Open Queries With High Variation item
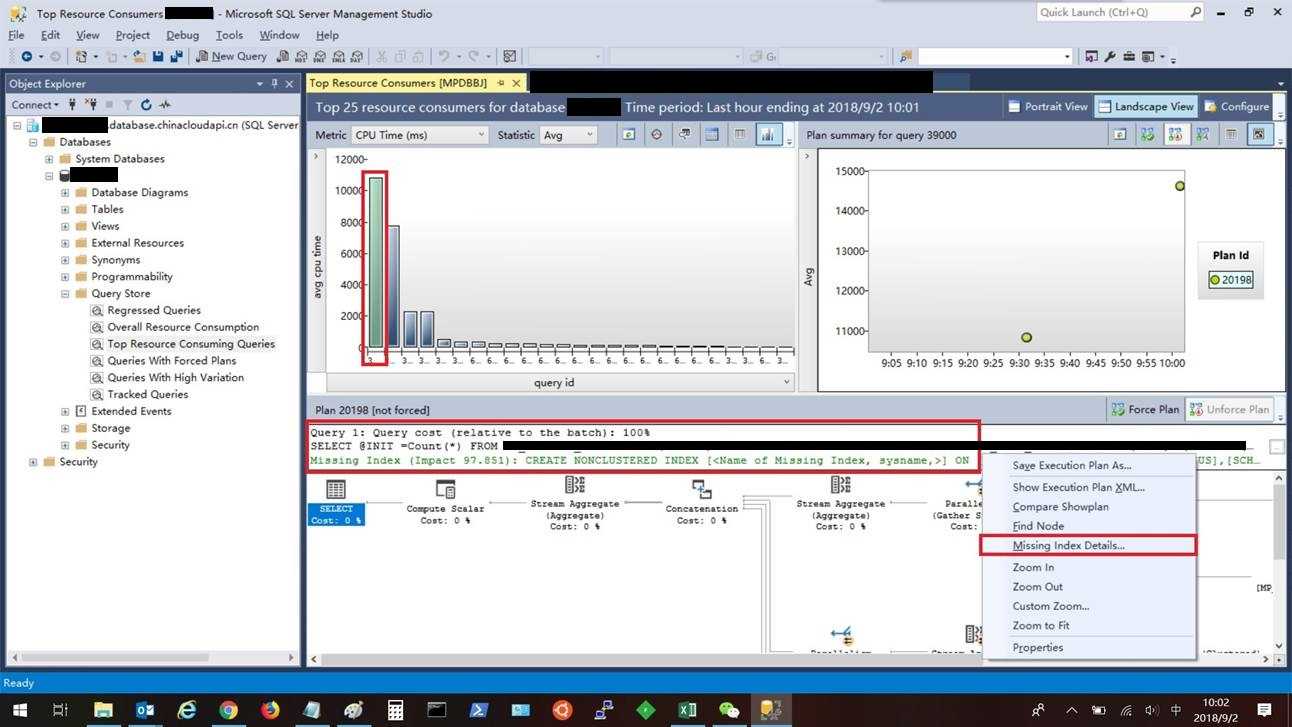1292x727 pixels. [175, 378]
